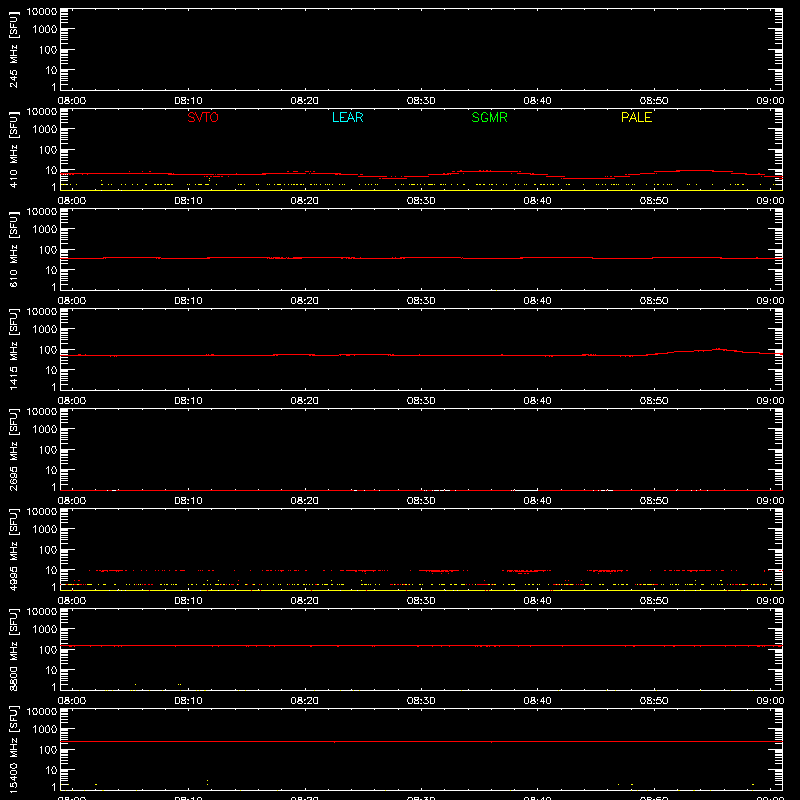
Task: Click 08:10 time label below 2695 MHz panel
Action: point(188,501)
